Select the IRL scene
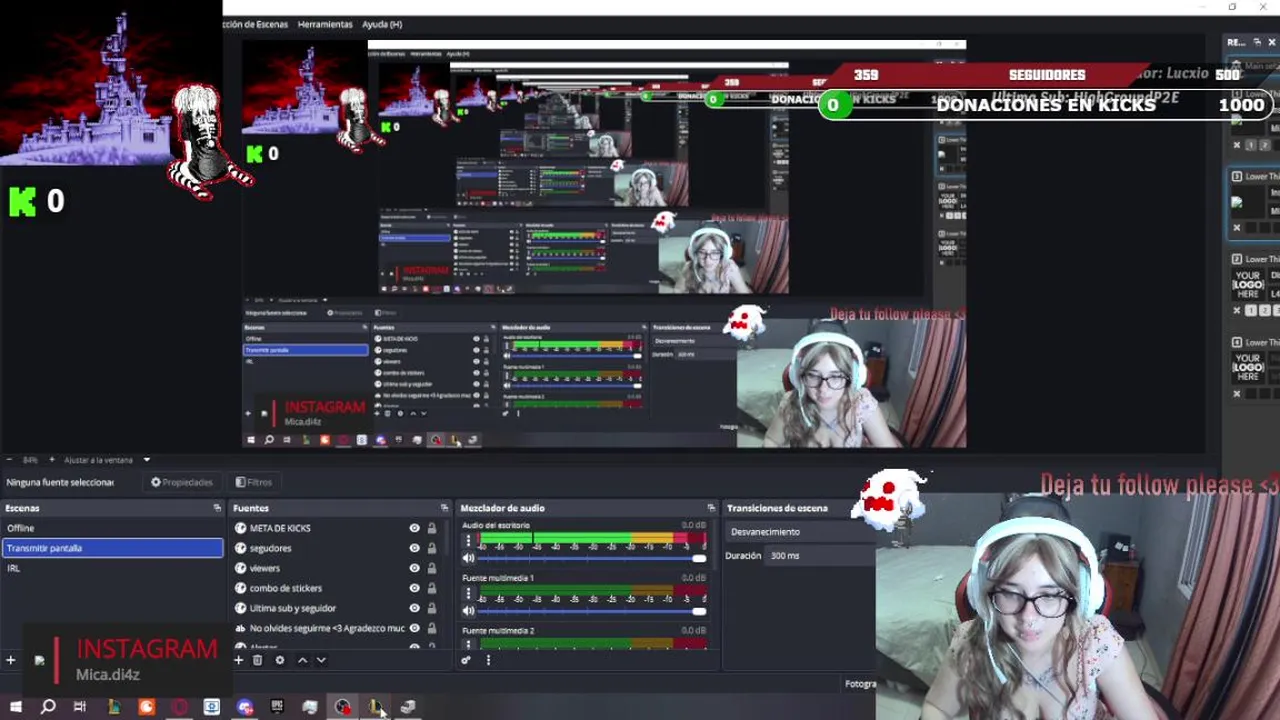The width and height of the screenshot is (1280, 720). (112, 568)
